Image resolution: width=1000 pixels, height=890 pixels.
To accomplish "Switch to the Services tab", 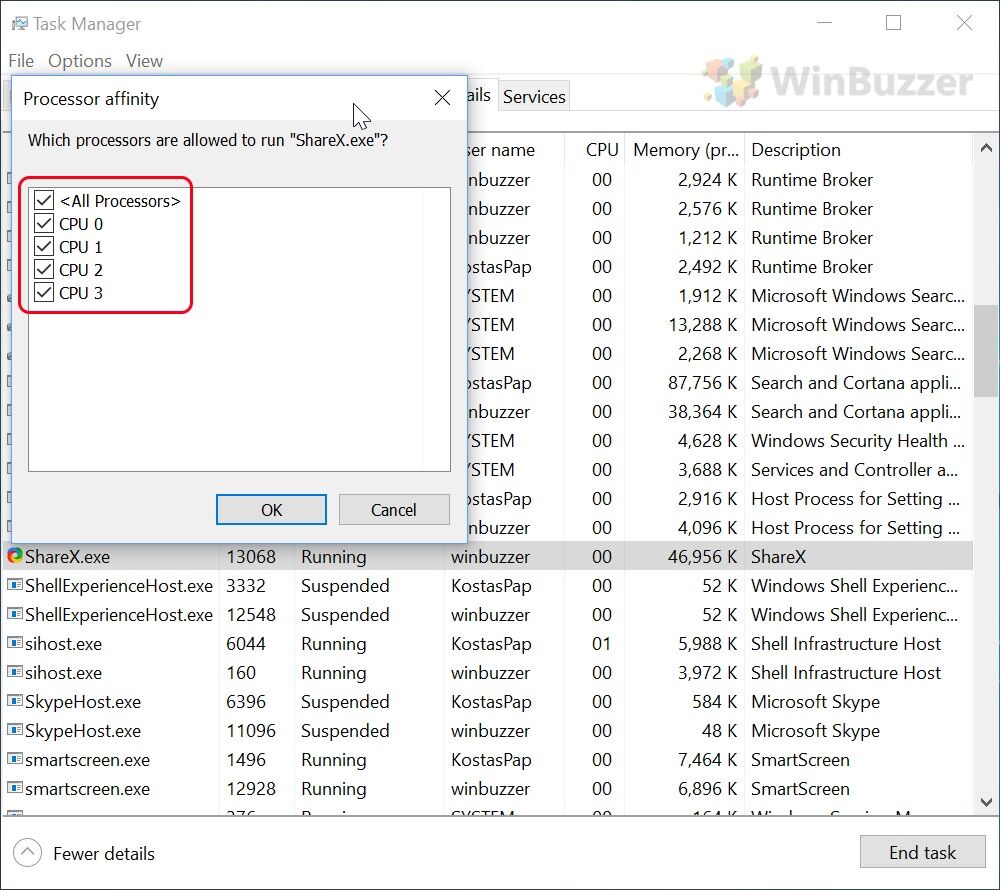I will (x=534, y=96).
